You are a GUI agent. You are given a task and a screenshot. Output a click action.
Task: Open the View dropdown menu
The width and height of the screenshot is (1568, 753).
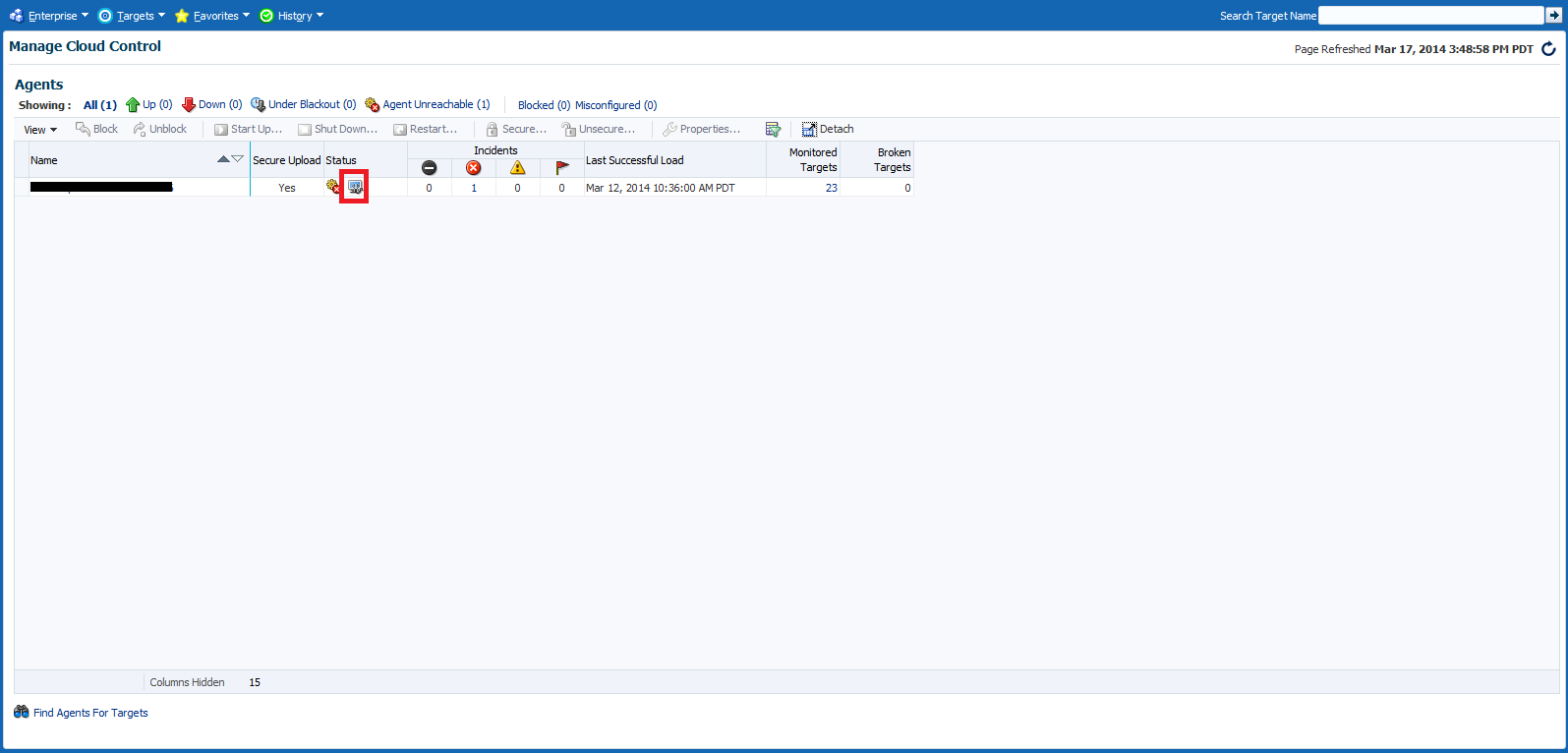pyautogui.click(x=40, y=130)
